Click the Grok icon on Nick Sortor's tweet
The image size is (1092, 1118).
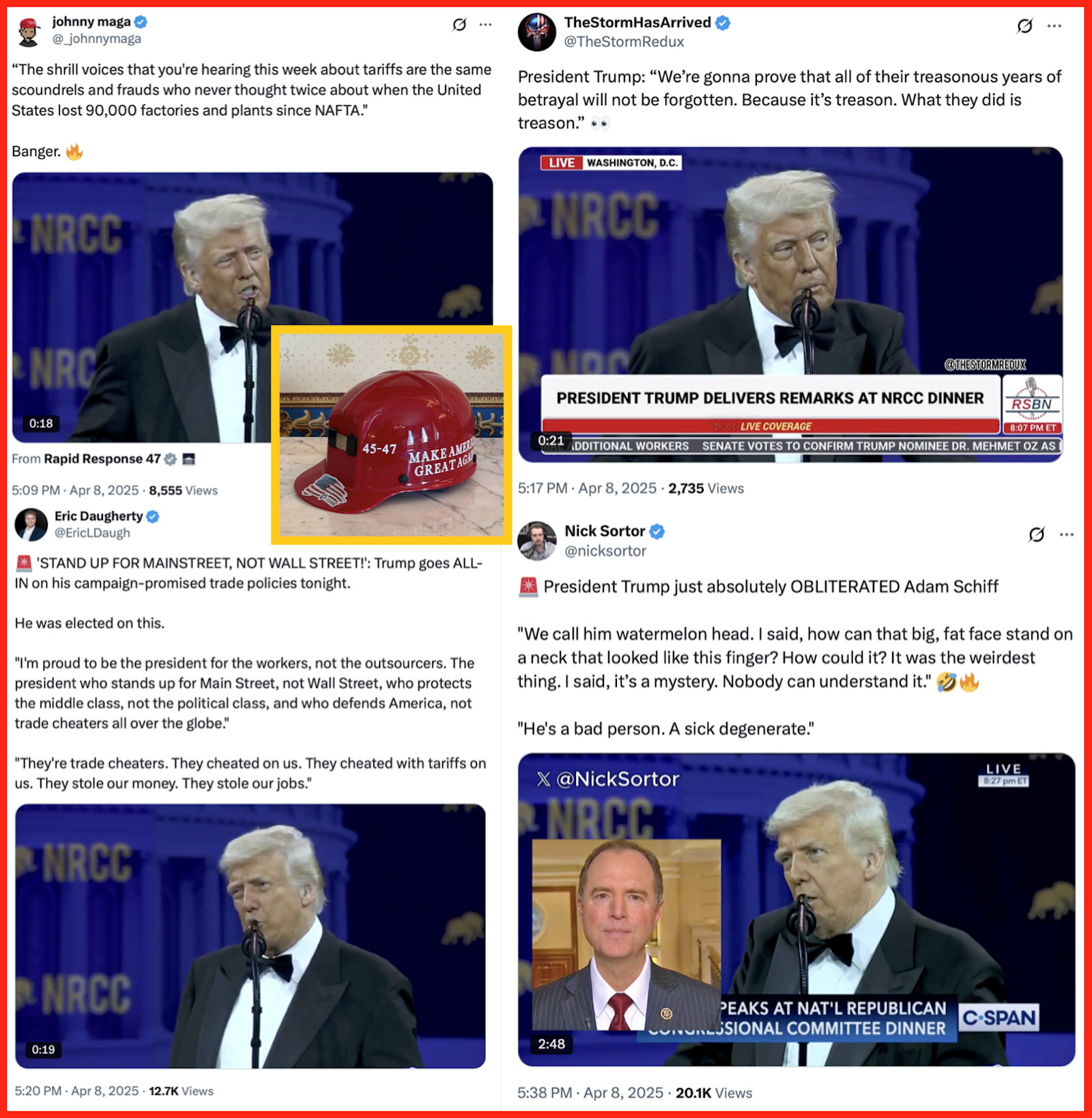pos(1036,534)
